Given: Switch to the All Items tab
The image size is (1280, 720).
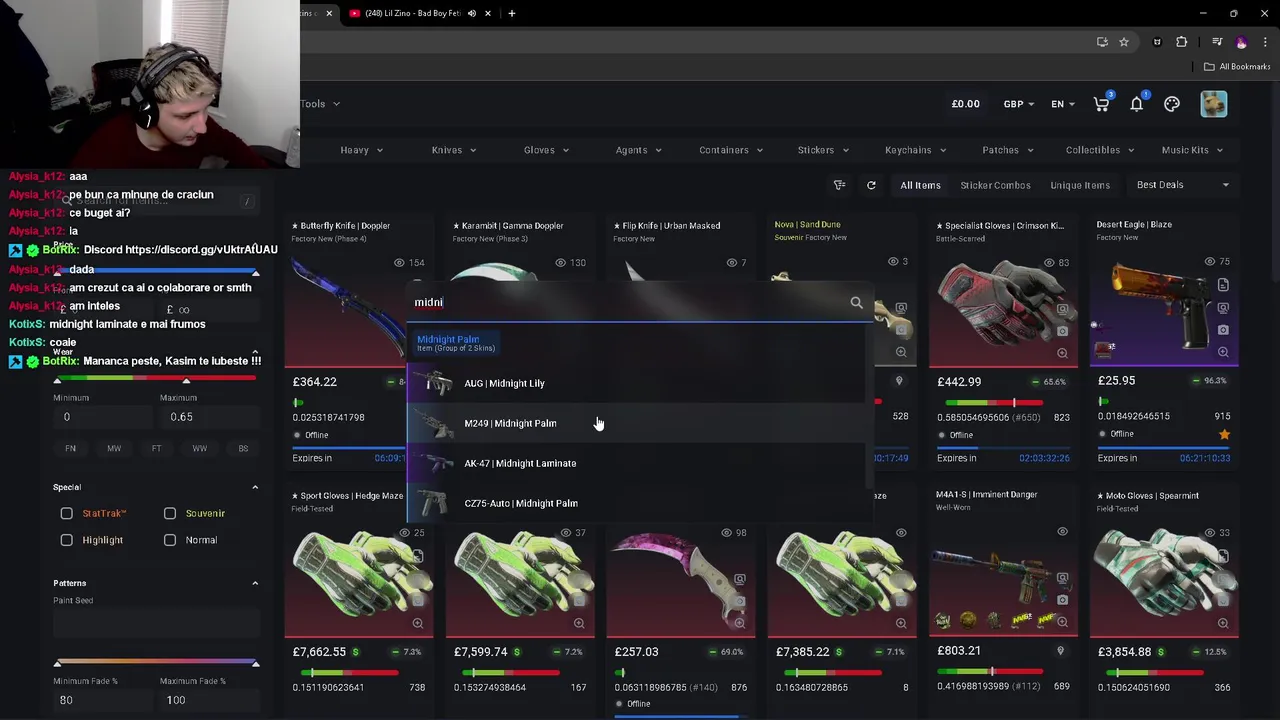Looking at the screenshot, I should 920,185.
